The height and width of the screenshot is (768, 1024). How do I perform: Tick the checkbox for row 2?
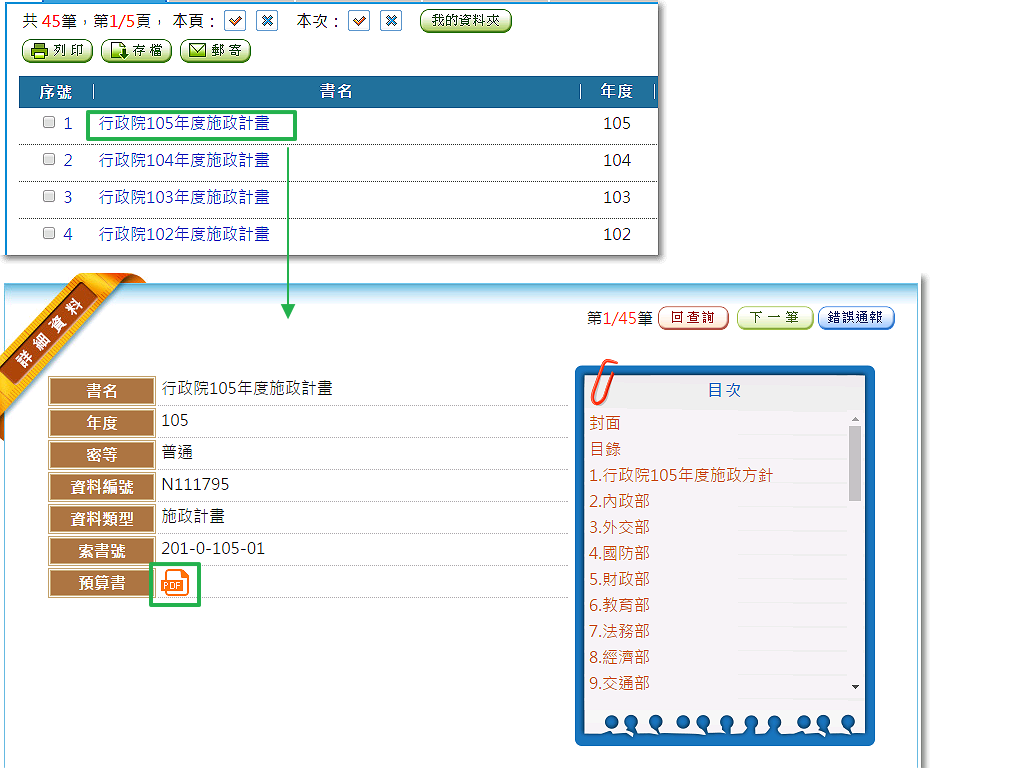[x=49, y=160]
